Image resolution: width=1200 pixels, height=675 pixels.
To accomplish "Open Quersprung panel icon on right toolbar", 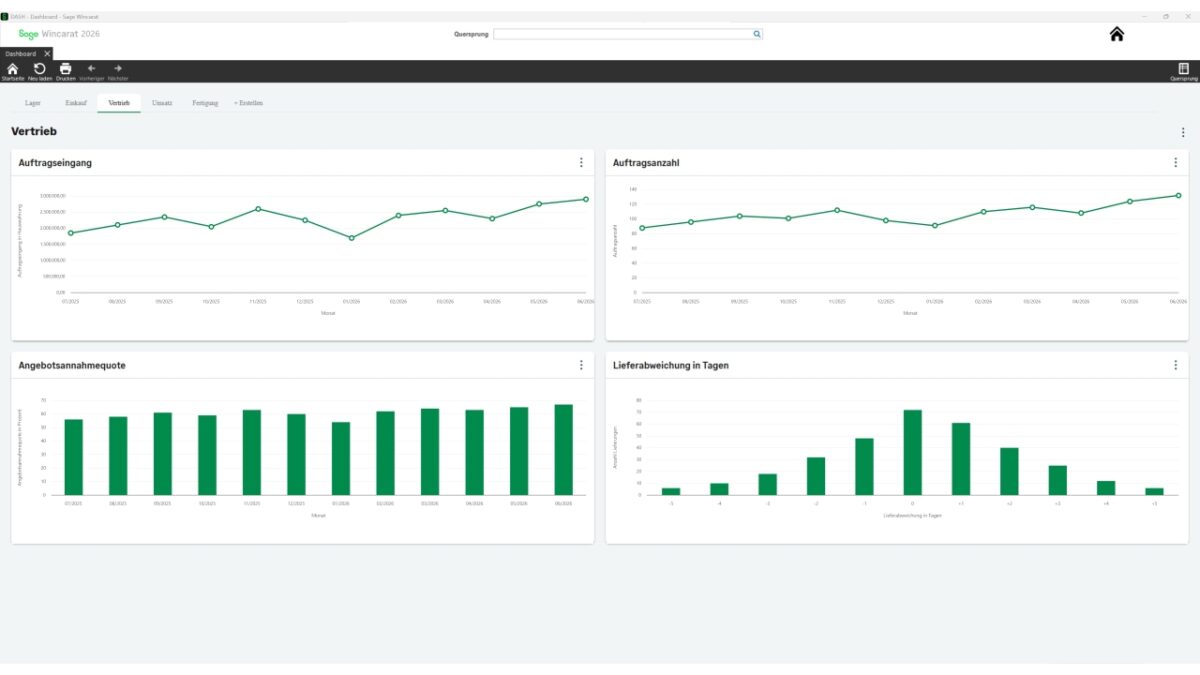I will pyautogui.click(x=1183, y=70).
